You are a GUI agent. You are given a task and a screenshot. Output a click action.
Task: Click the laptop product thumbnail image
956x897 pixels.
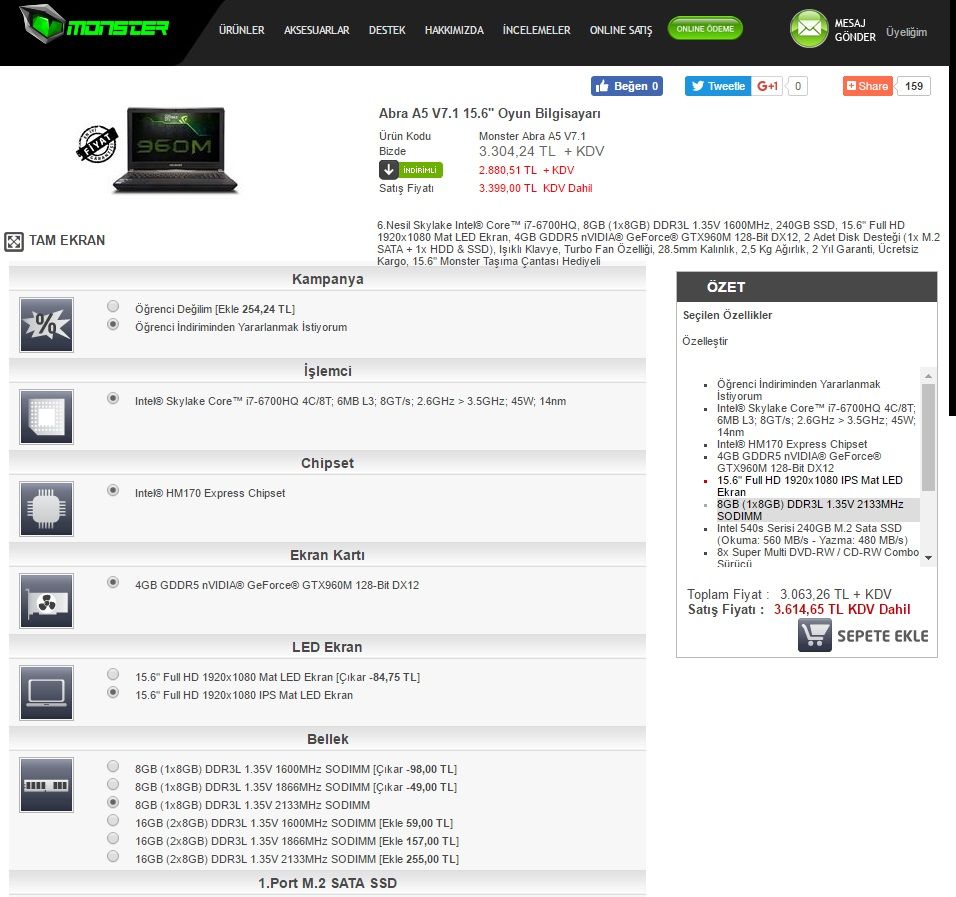click(176, 149)
